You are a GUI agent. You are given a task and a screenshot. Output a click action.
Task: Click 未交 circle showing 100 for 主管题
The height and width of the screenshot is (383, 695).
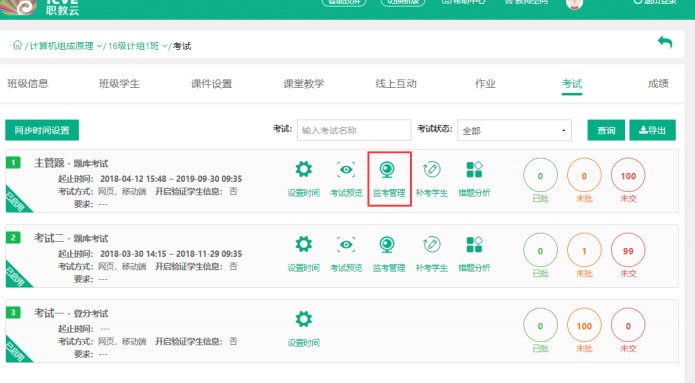click(x=628, y=176)
